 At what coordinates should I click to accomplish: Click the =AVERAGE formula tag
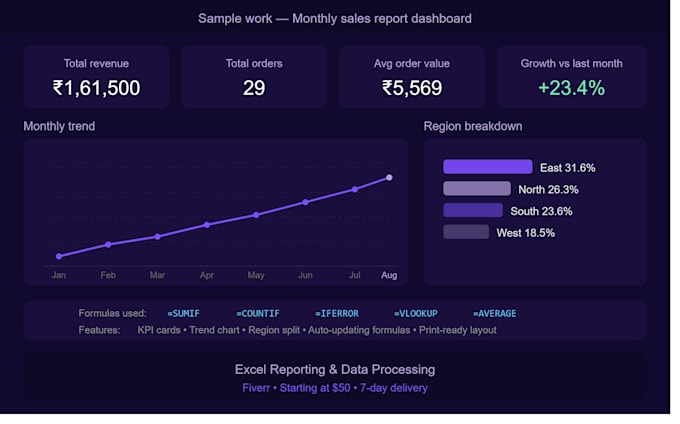coord(495,313)
